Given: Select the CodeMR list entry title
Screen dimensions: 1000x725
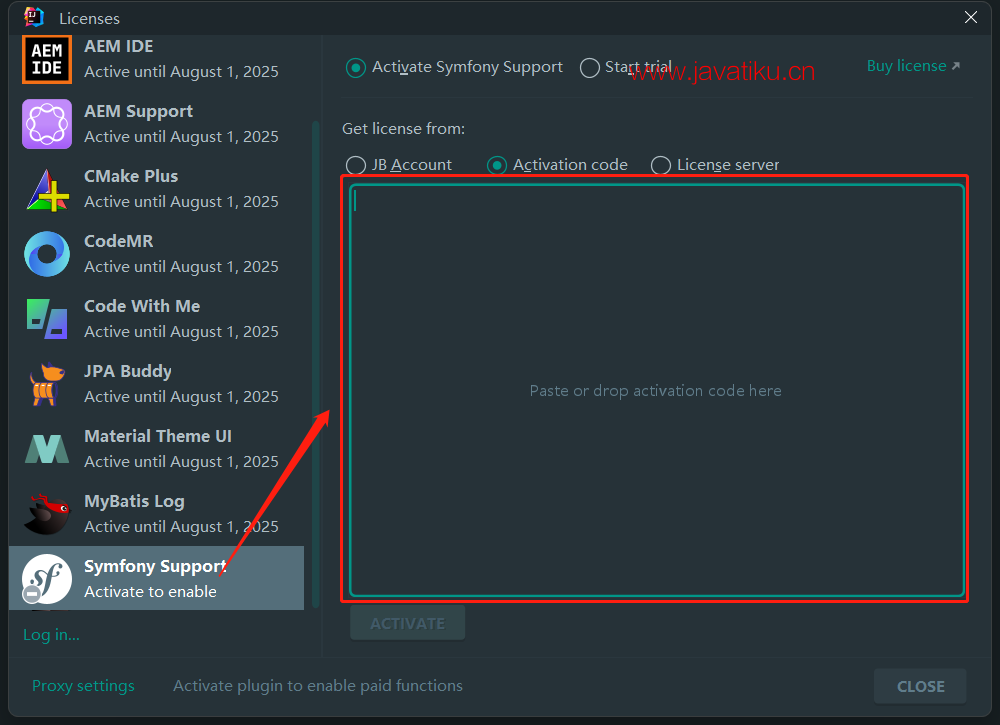Looking at the screenshot, I should coord(119,242).
